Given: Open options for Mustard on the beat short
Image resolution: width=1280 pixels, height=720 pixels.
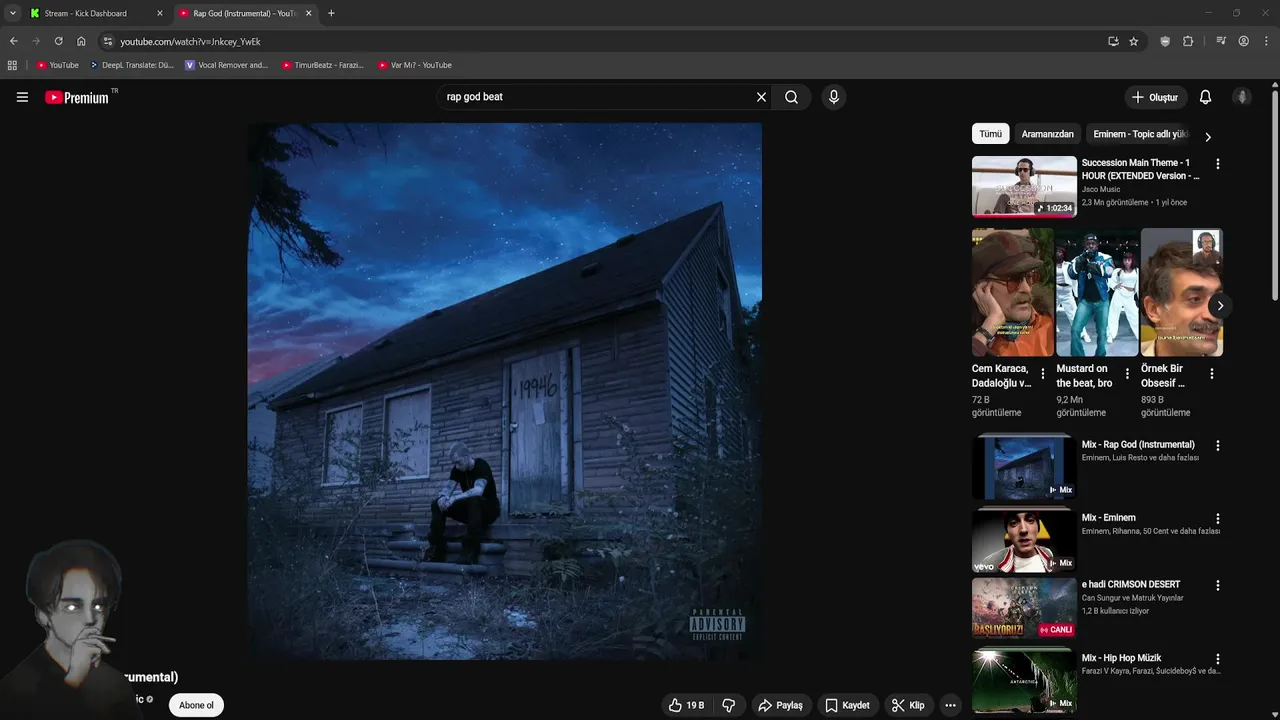Looking at the screenshot, I should click(1127, 373).
